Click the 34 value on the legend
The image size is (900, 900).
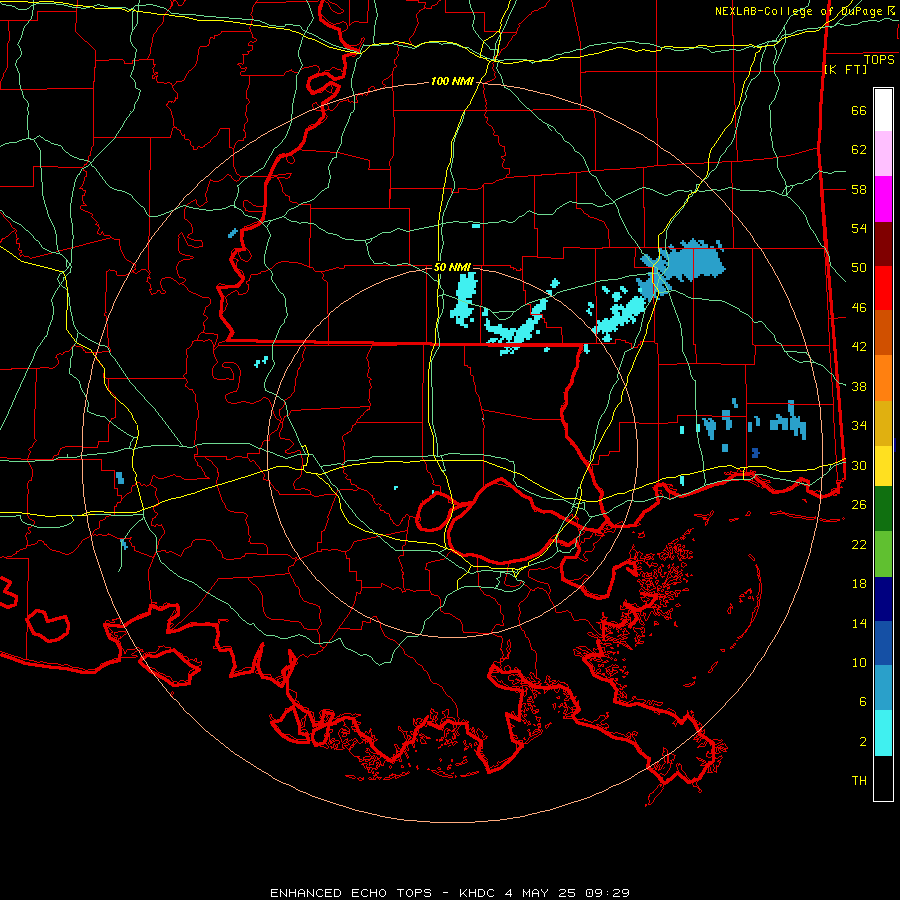(x=859, y=426)
